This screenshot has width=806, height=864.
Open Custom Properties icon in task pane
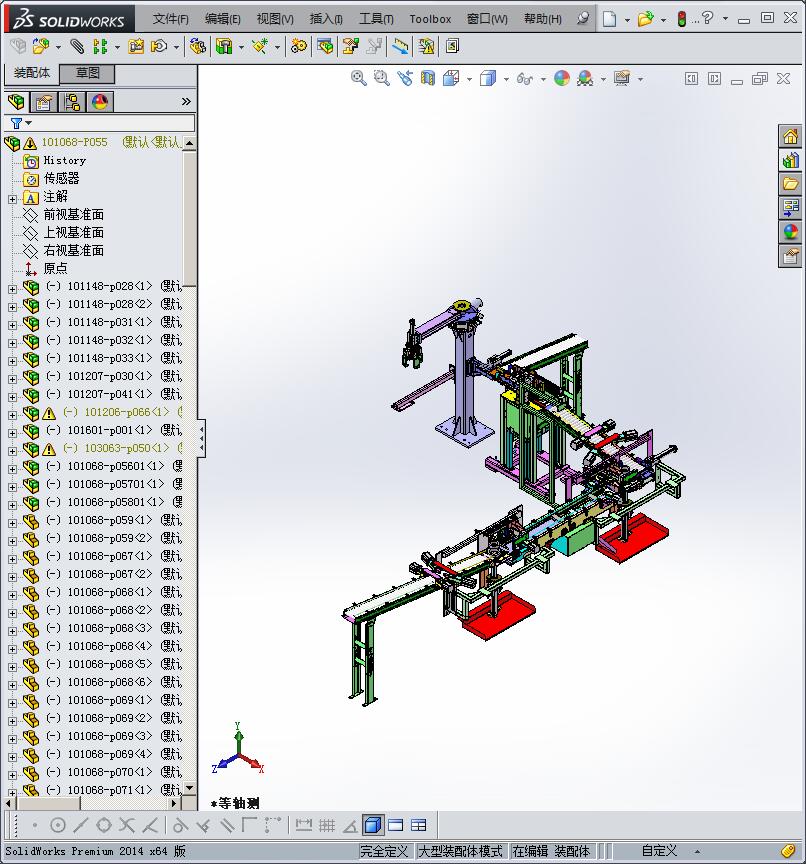coord(790,256)
